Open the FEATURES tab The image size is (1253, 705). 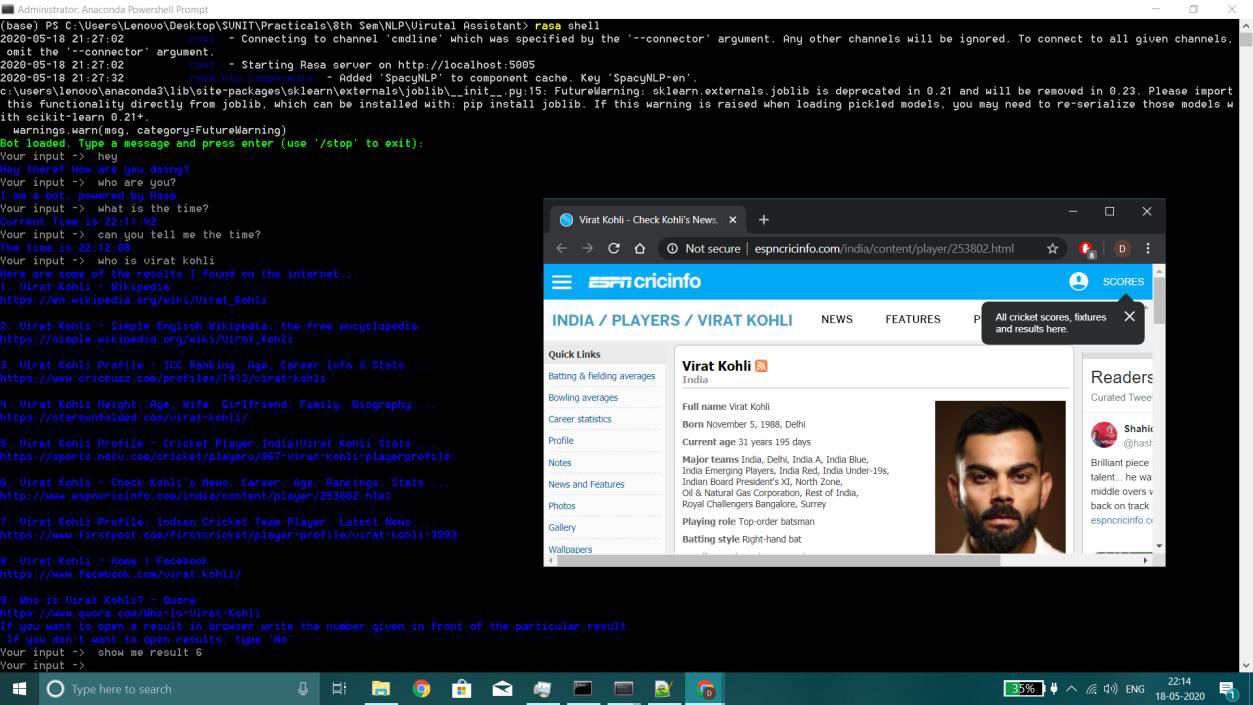(912, 320)
